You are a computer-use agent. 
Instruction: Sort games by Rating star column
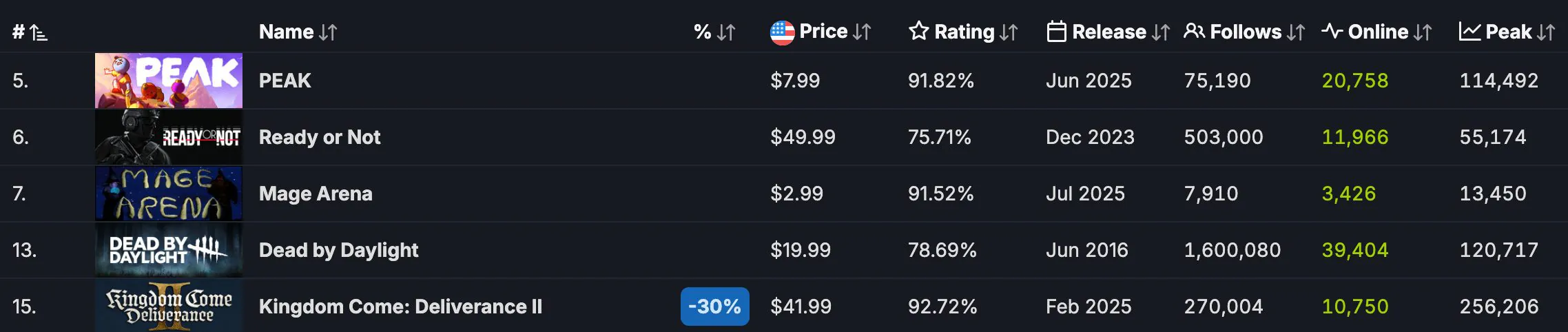pos(962,32)
